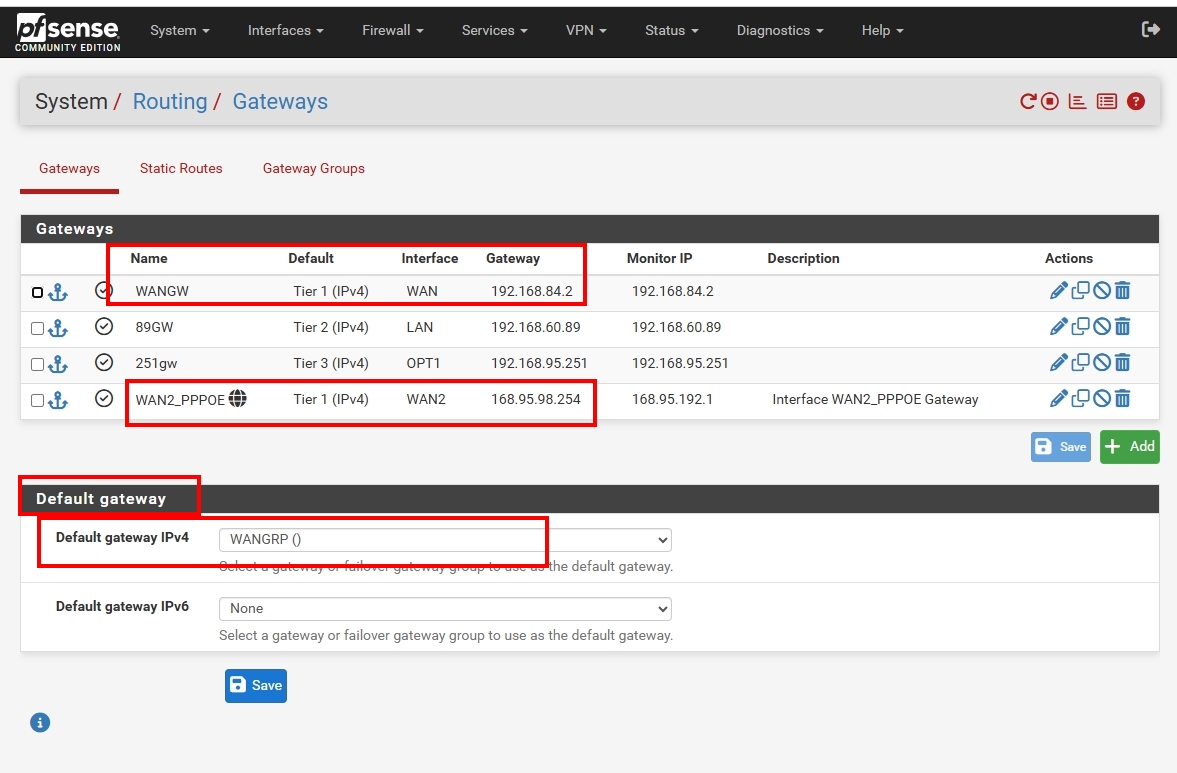This screenshot has width=1177, height=773.
Task: Open the Gateway Groups tab
Action: click(x=313, y=168)
